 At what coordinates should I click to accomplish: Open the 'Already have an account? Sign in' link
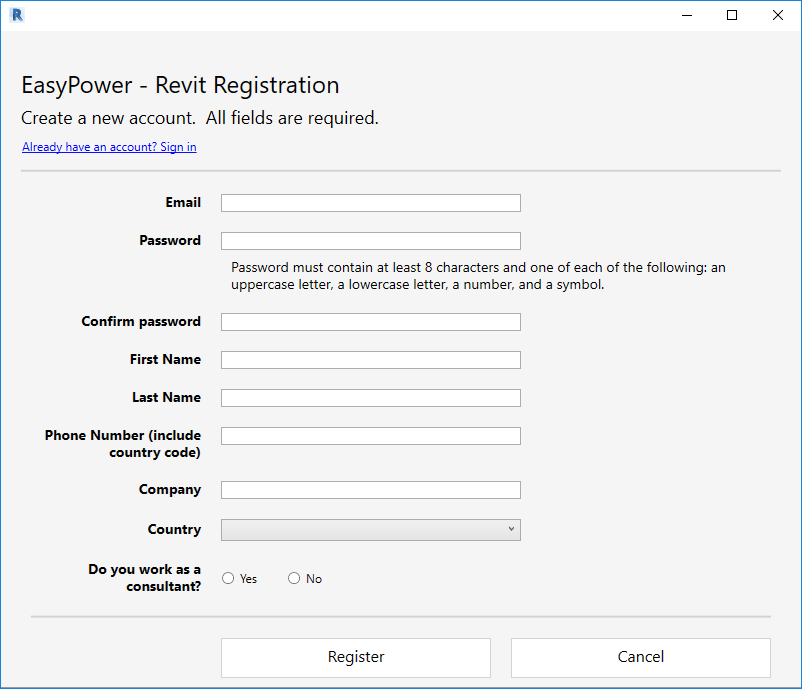[109, 147]
